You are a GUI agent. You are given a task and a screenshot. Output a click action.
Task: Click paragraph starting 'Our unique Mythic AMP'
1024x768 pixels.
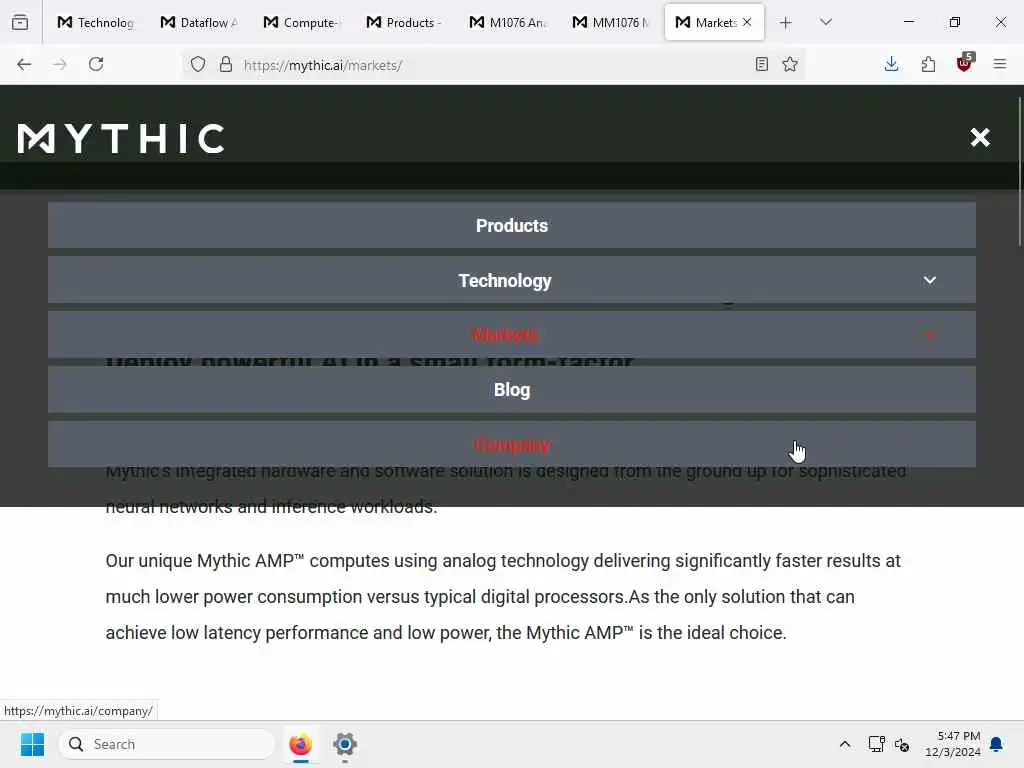point(503,597)
